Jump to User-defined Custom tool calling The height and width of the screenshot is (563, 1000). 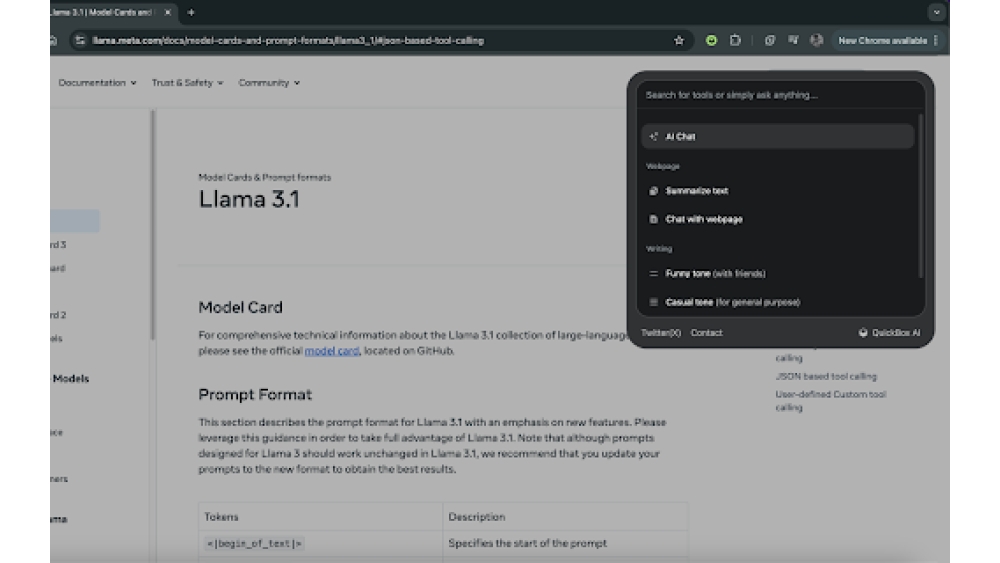pos(830,401)
